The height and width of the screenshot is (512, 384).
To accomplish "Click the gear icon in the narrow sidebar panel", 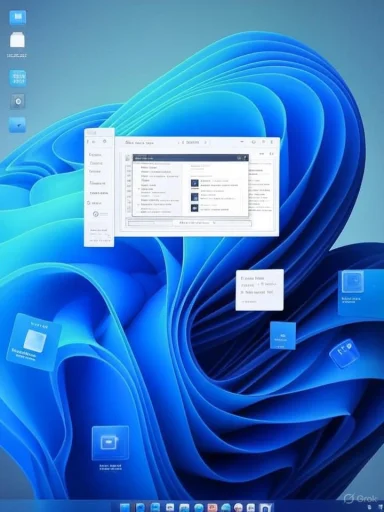I will tap(105, 141).
